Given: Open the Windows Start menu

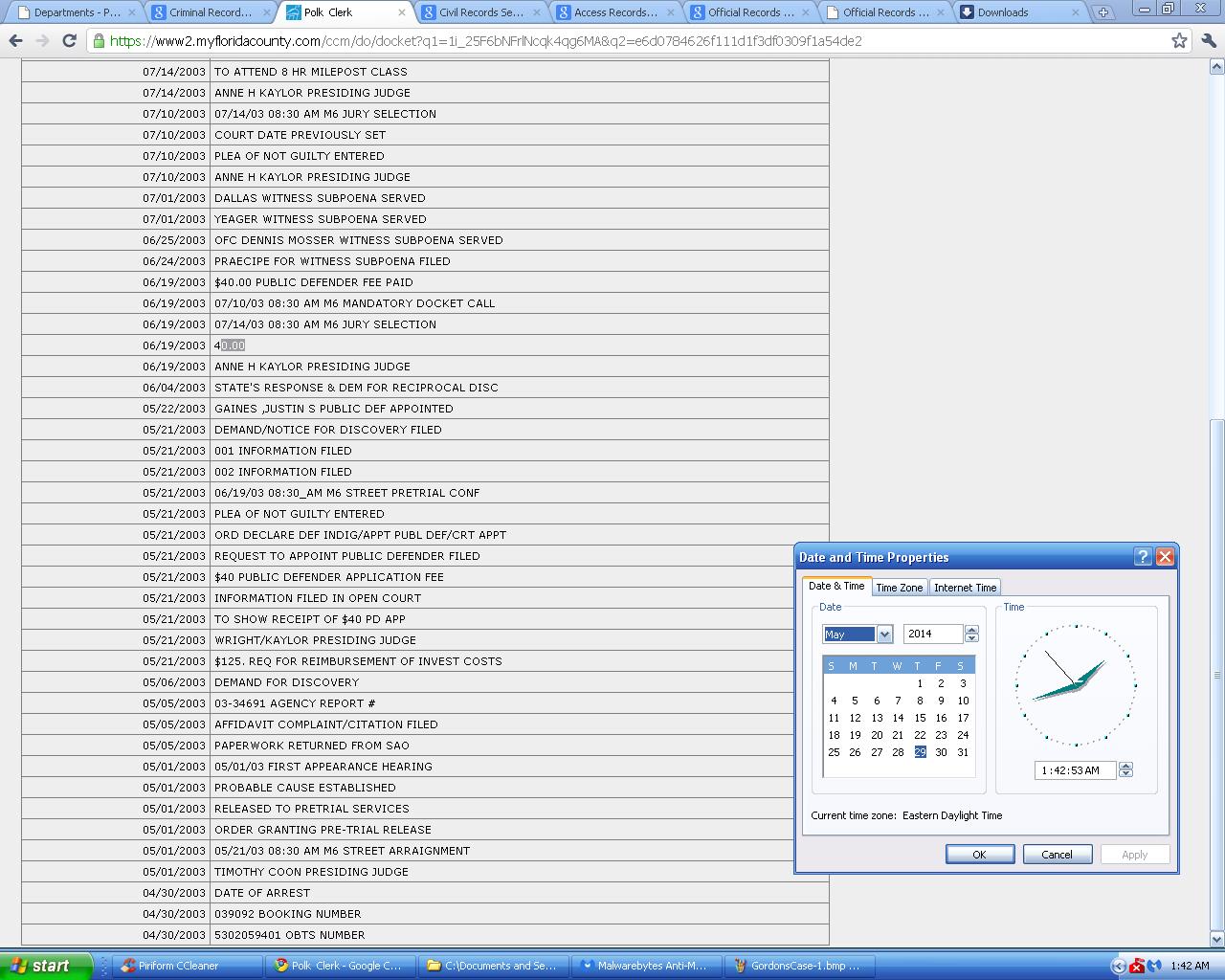Looking at the screenshot, I should 46,966.
